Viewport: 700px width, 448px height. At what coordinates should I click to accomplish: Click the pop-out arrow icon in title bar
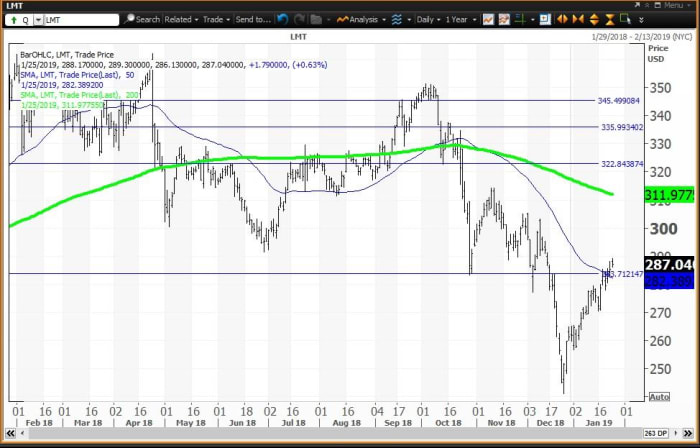pyautogui.click(x=637, y=5)
